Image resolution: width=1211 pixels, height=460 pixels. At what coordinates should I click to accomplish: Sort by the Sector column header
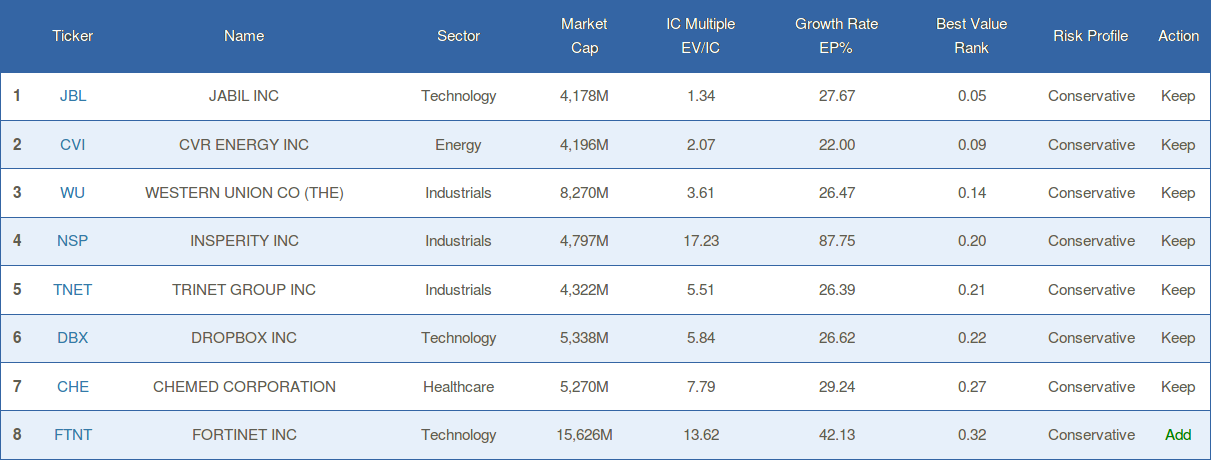[x=459, y=36]
